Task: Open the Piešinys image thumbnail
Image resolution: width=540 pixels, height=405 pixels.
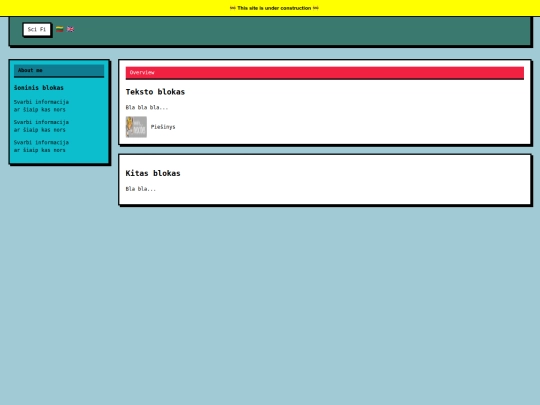Action: pos(136,127)
